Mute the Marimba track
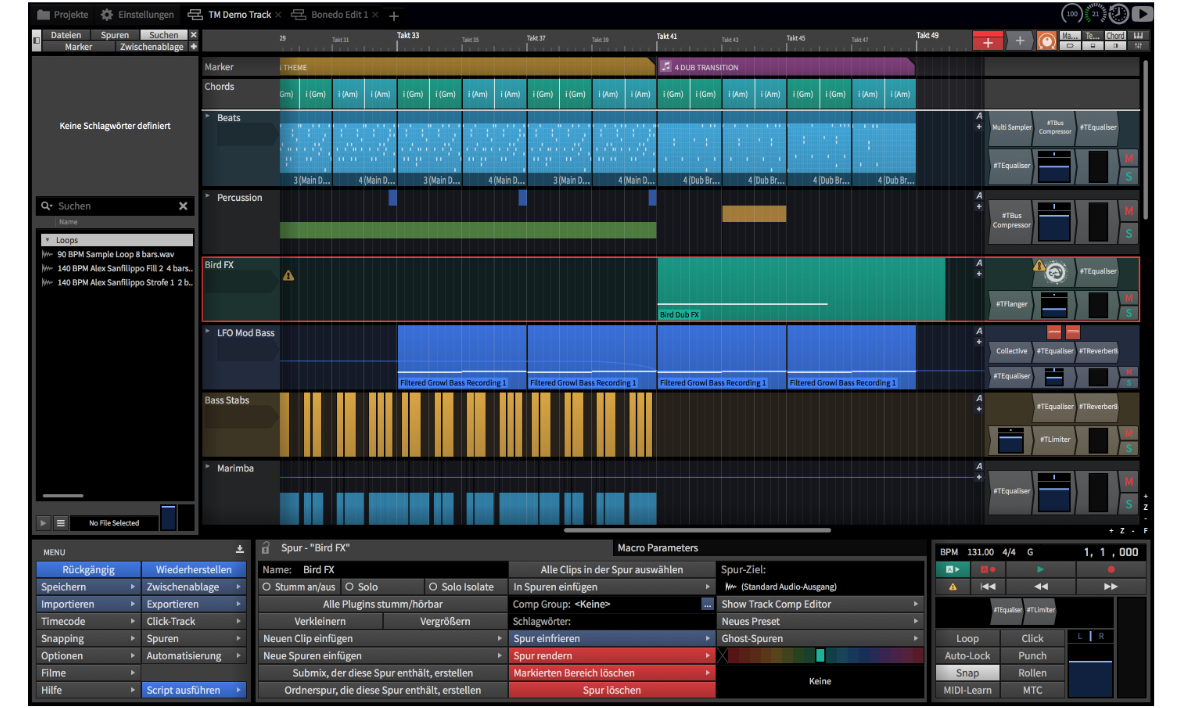Screen dimensions: 1180x708 coord(1128,482)
